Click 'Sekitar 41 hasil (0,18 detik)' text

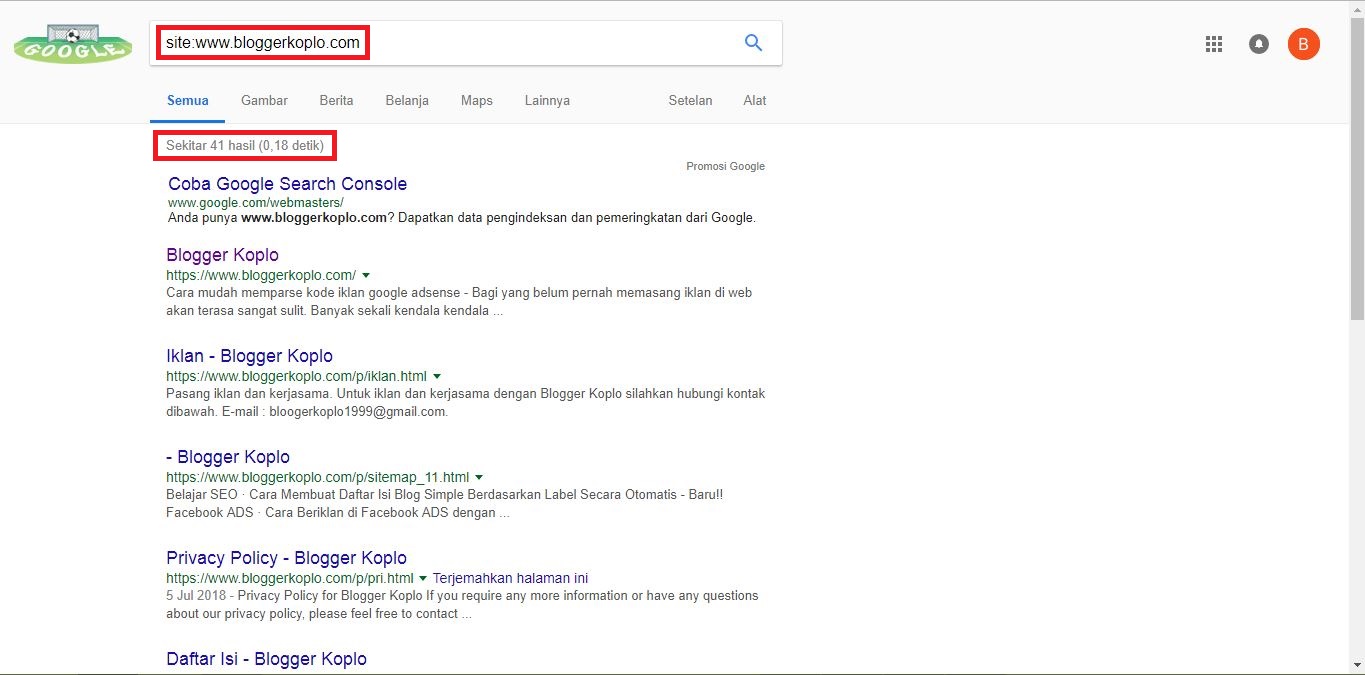coord(245,146)
